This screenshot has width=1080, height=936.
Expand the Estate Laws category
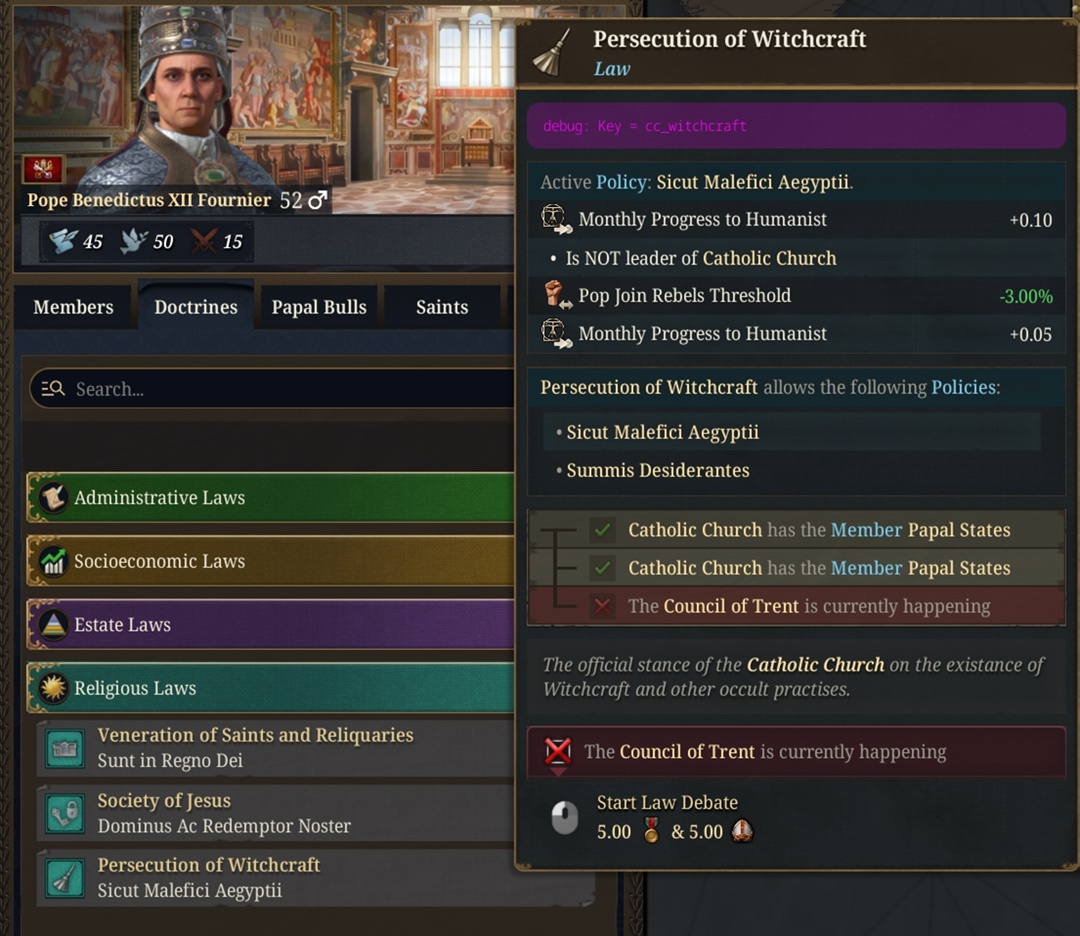pyautogui.click(x=271, y=625)
